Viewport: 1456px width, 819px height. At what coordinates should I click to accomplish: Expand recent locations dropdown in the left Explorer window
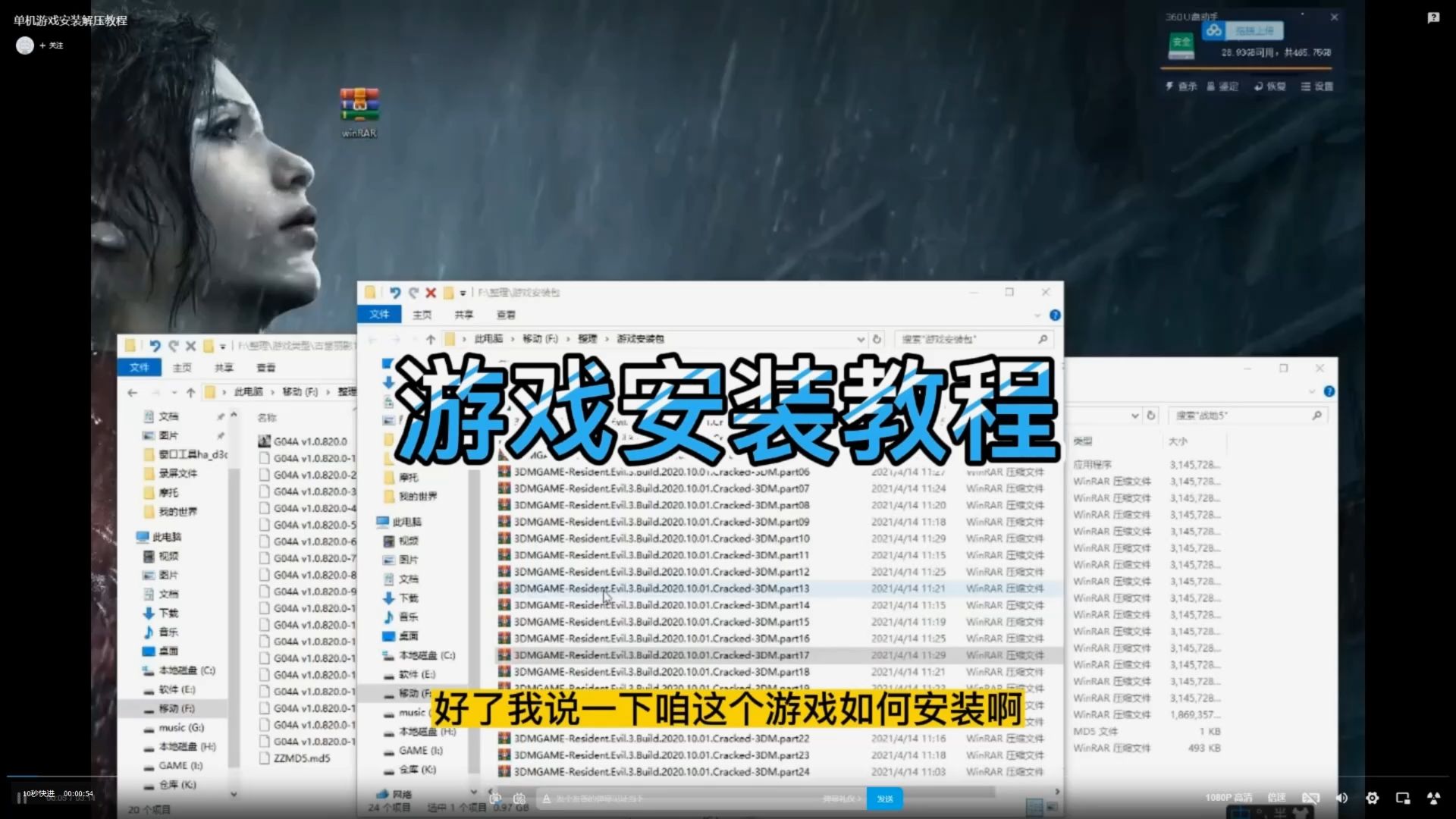(174, 392)
